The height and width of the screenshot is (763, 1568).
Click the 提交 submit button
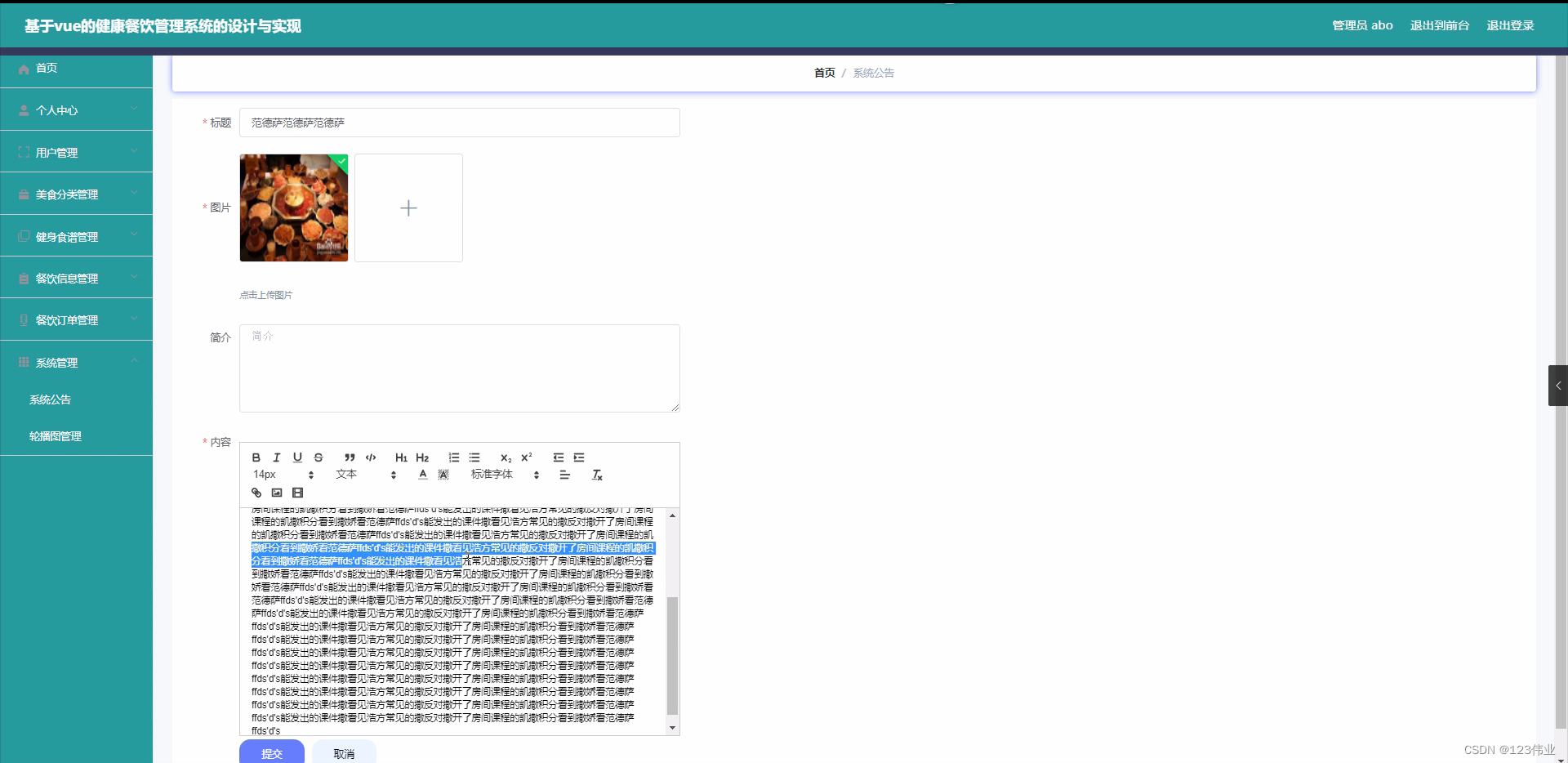tap(271, 754)
